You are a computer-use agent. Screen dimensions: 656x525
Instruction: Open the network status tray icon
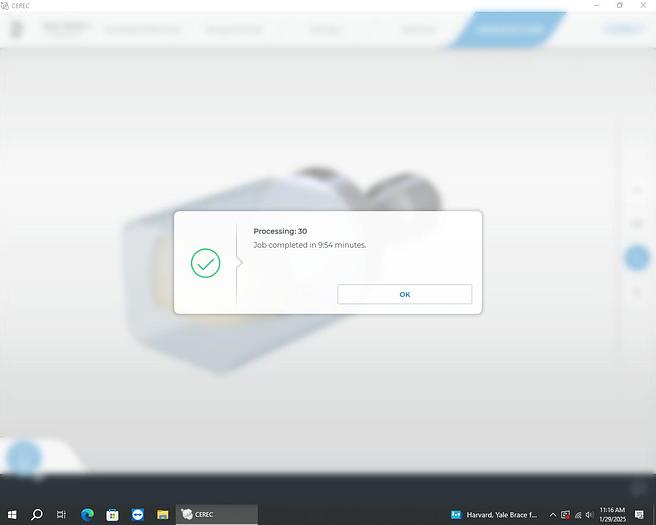point(577,514)
